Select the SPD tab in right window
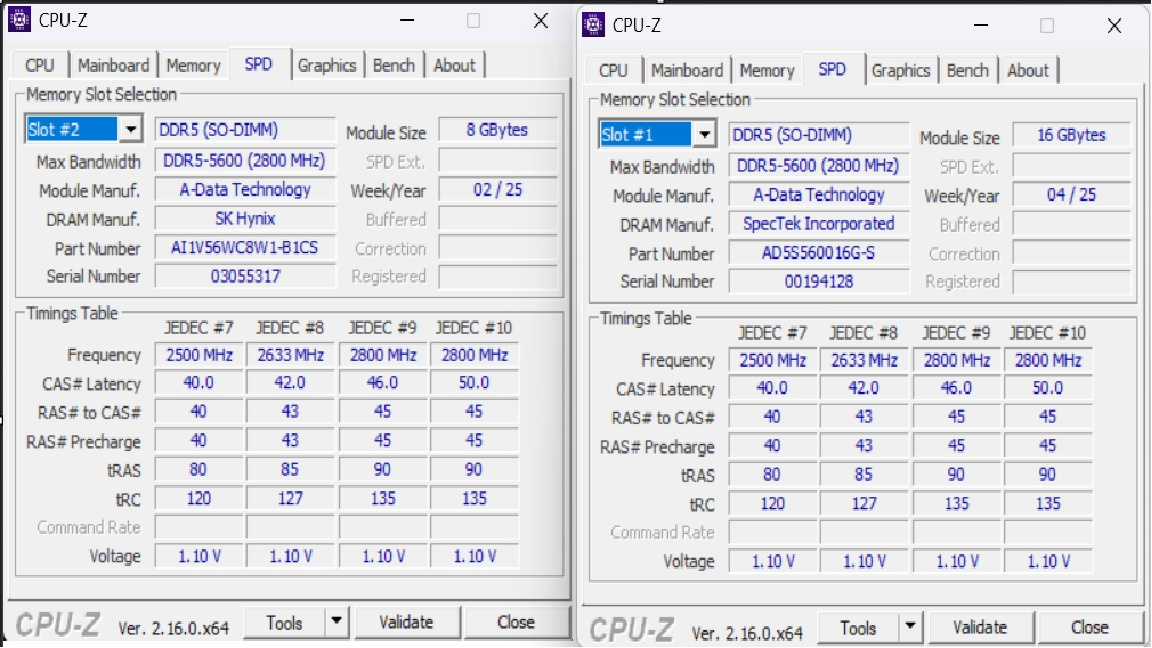 832,69
